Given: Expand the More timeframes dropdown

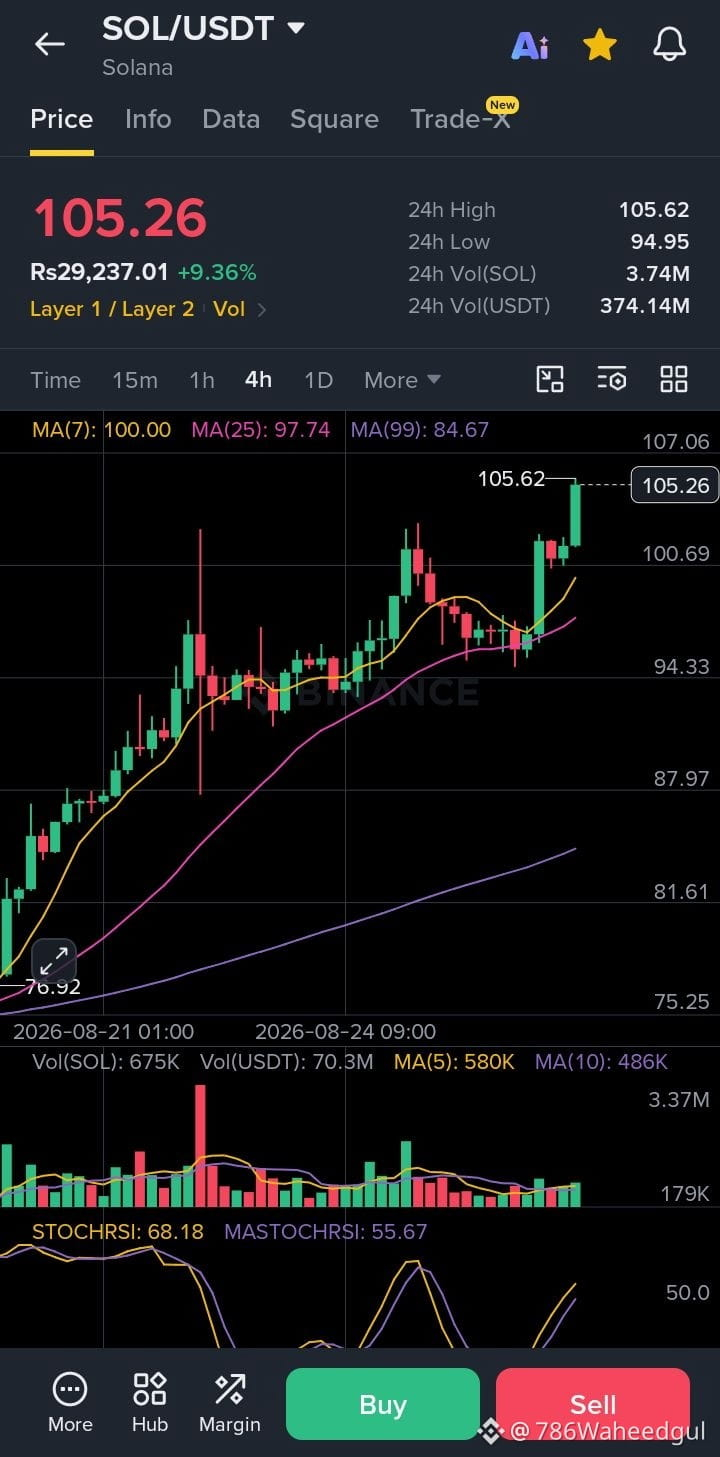Looking at the screenshot, I should point(402,380).
